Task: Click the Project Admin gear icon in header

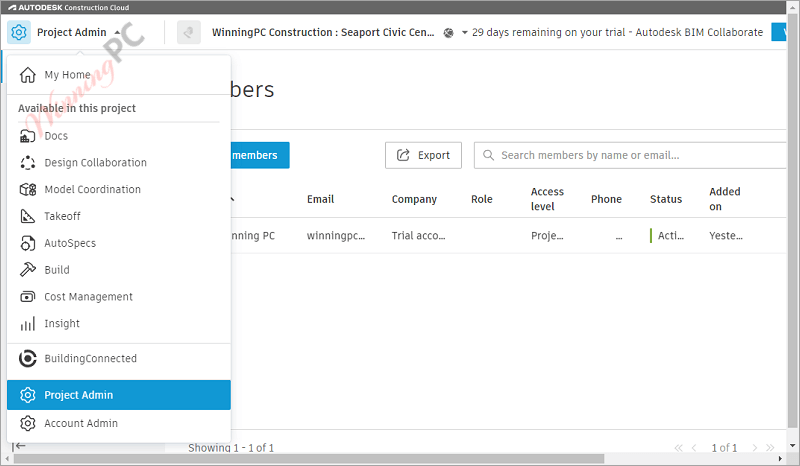Action: coord(19,32)
